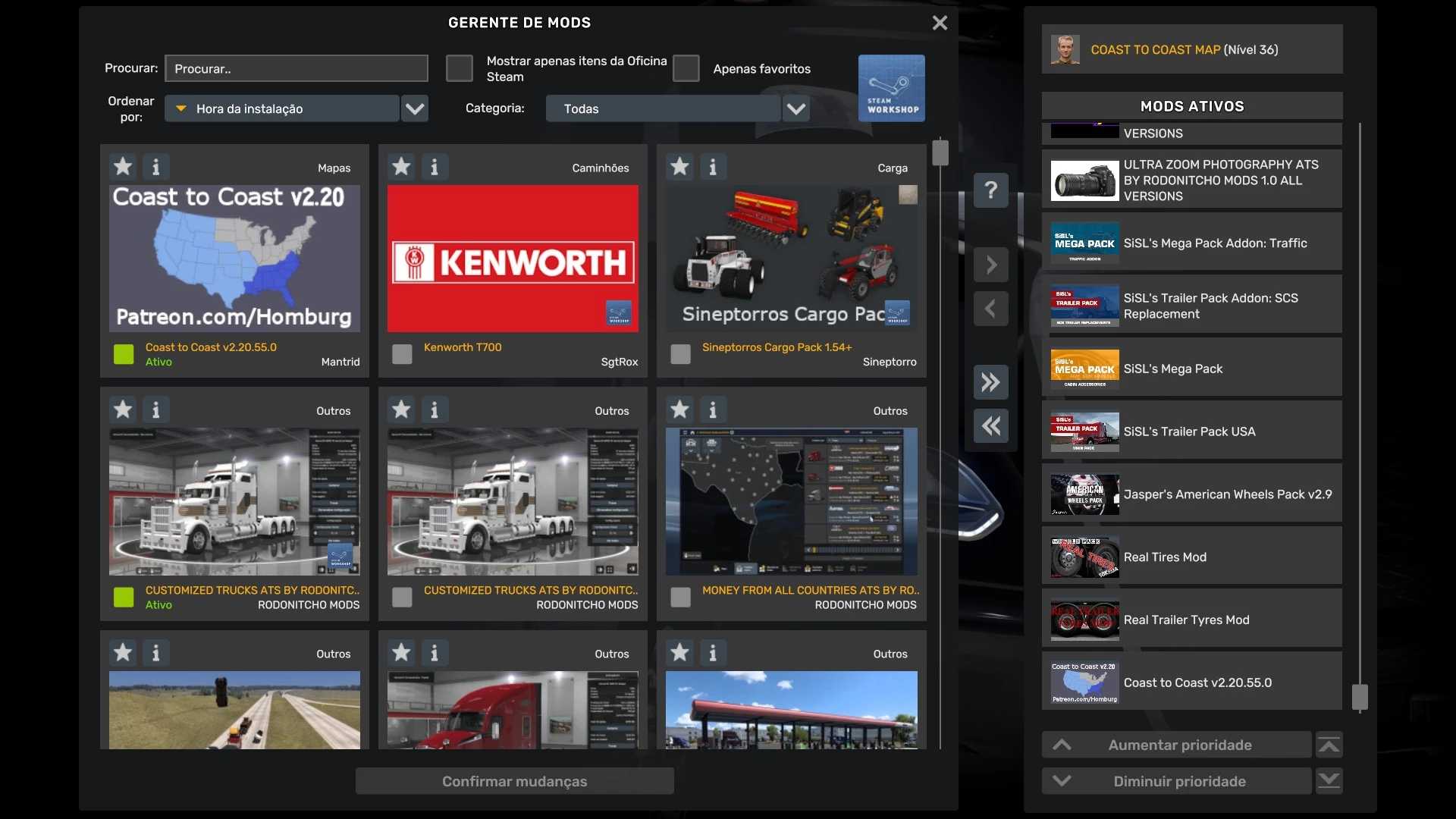Open the Steam Workshop icon
This screenshot has width=1456, height=819.
coord(891,88)
